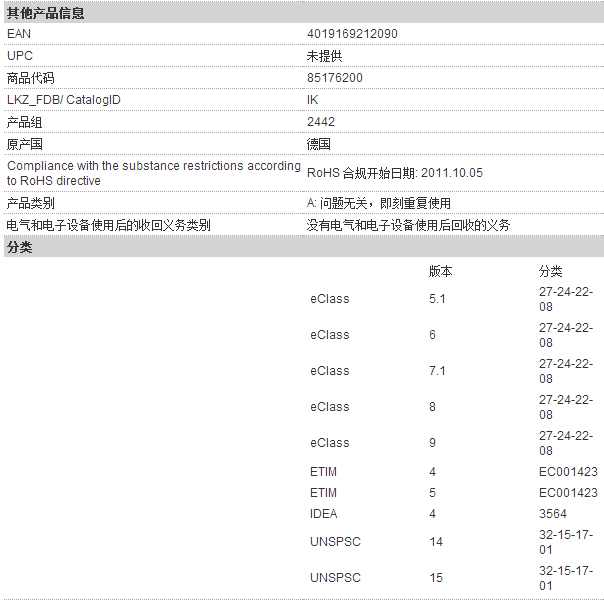Screen dimensions: 604x600
Task: Click the UPC row label
Action: point(20,56)
